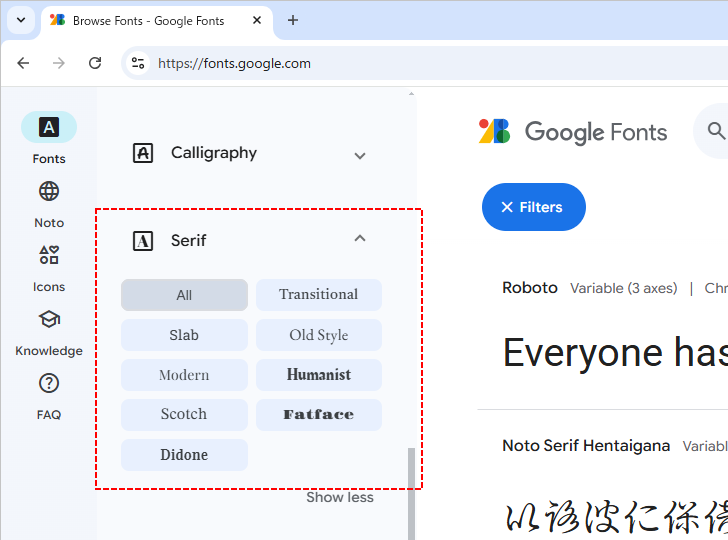Select the Browse Fonts - Google Fonts tab

coord(157,22)
